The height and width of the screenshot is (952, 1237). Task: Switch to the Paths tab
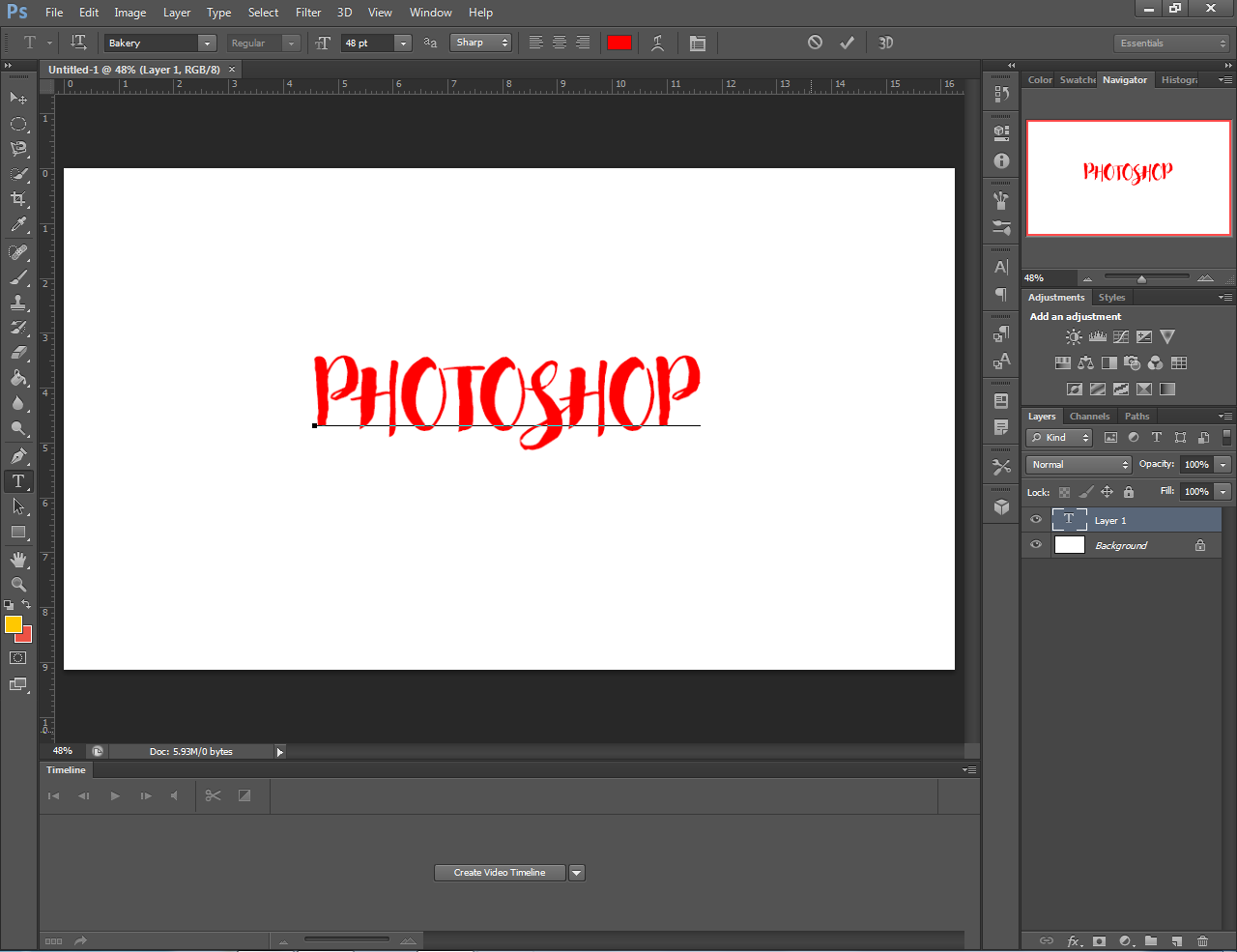tap(1137, 417)
